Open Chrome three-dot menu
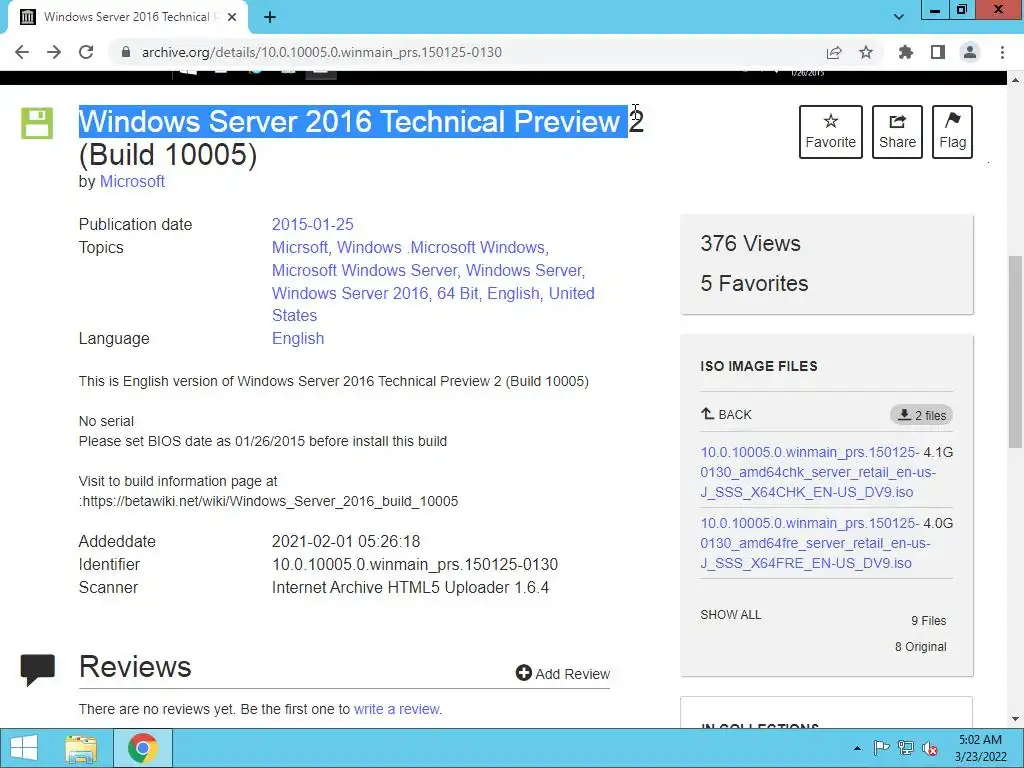1024x768 pixels. (x=1002, y=52)
